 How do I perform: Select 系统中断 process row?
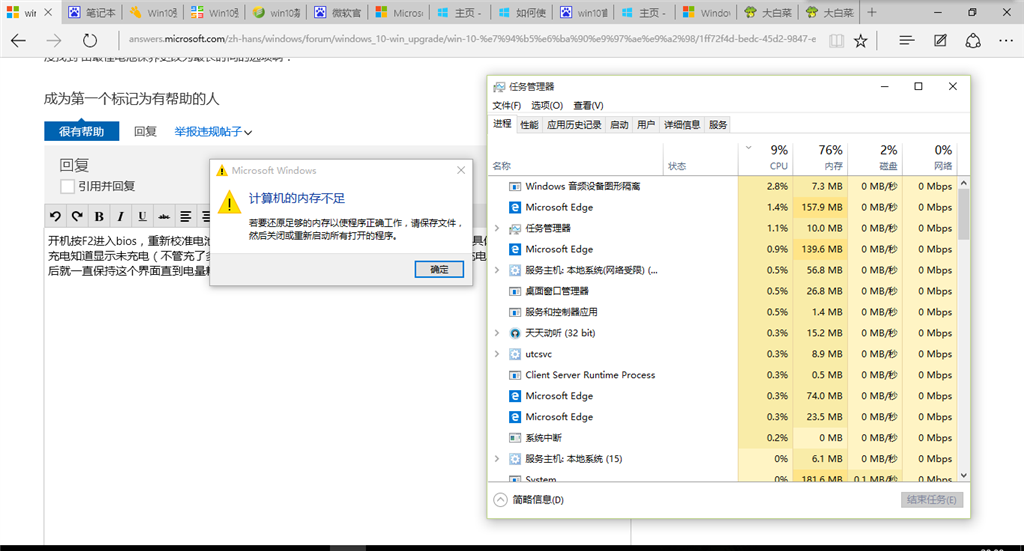(723, 437)
